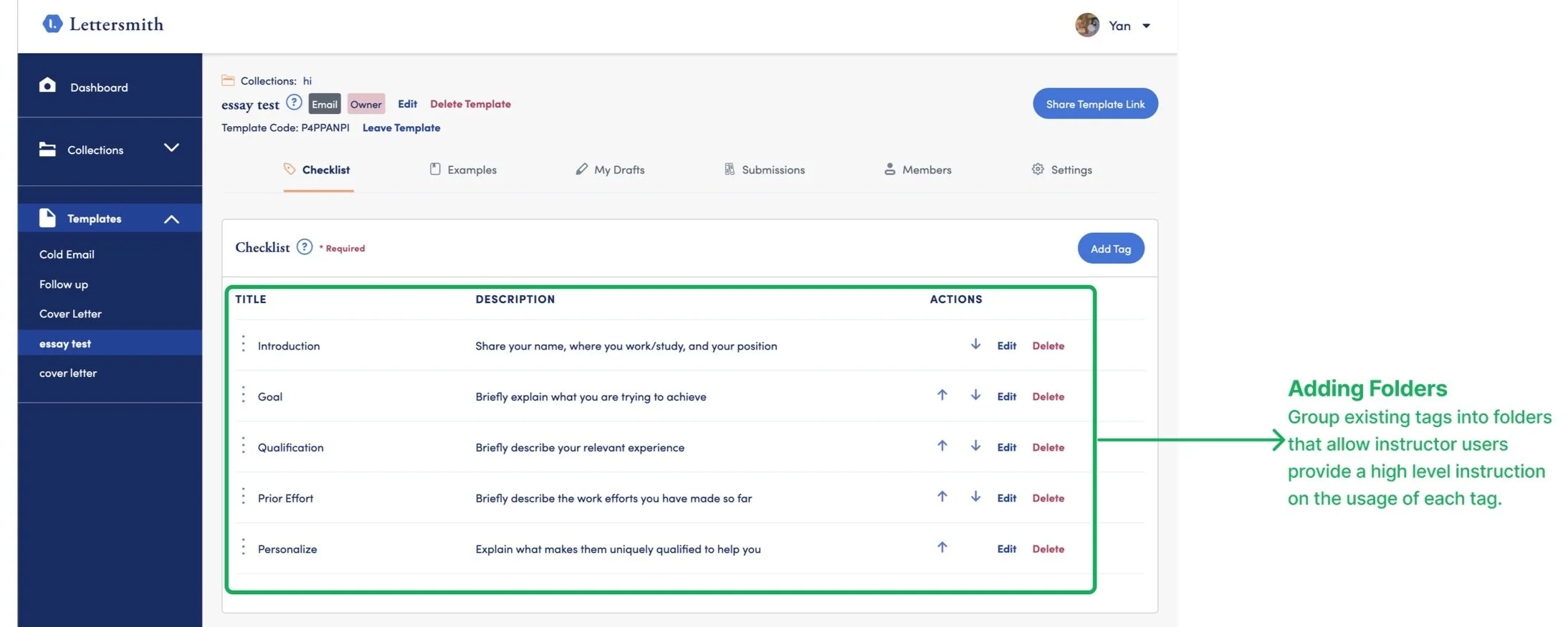Open the Settings tab

pos(1061,170)
